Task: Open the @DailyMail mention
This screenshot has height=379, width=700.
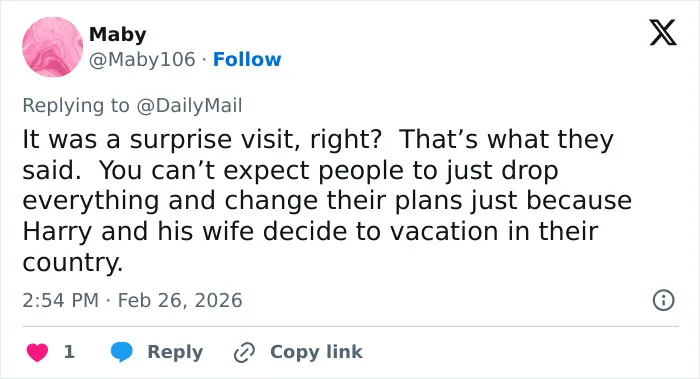Action: pos(189,105)
